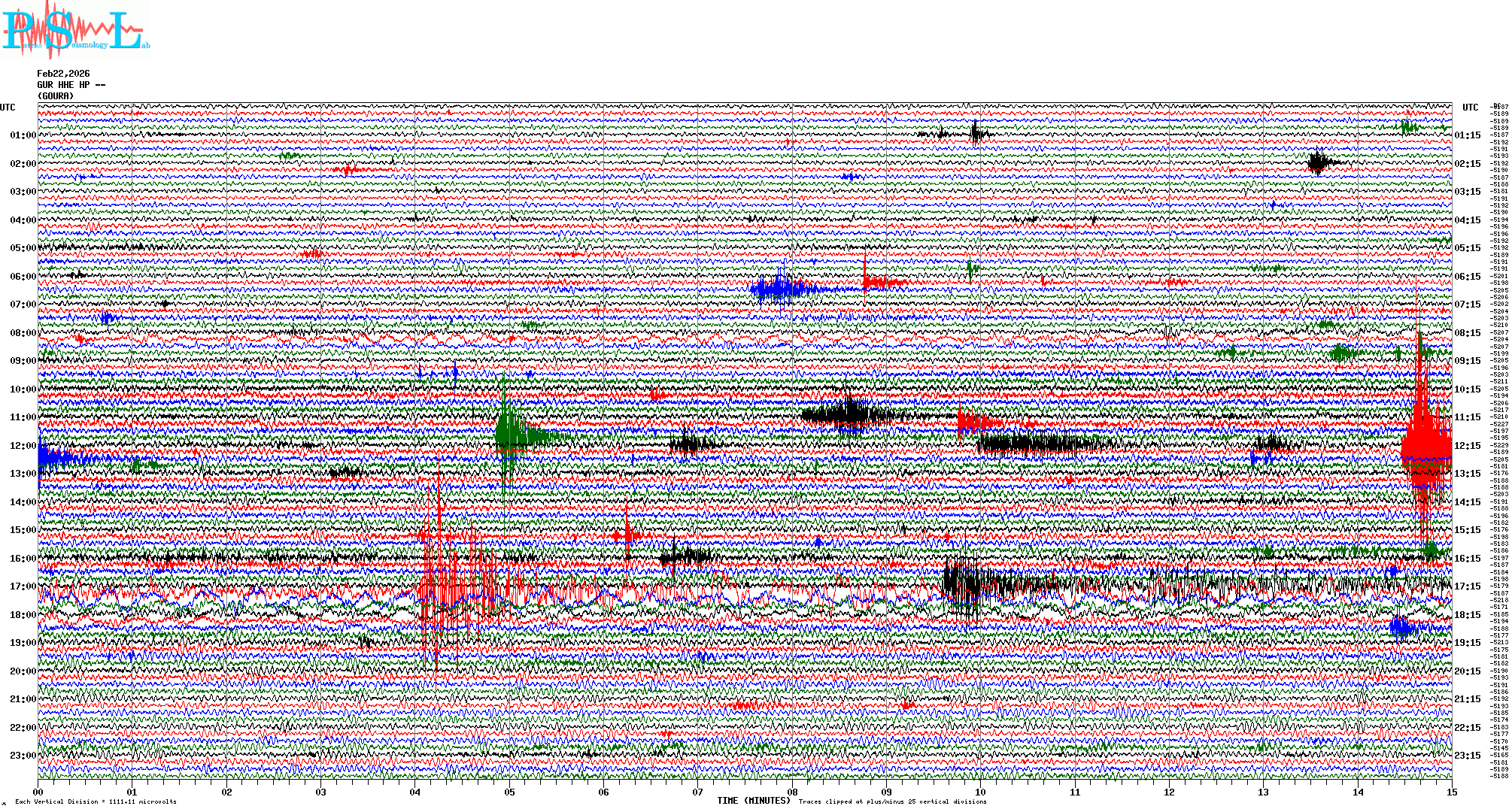This screenshot has height=812, width=1512.
Task: Click the 15 minute tick on bottom axis
Action: (x=1451, y=792)
